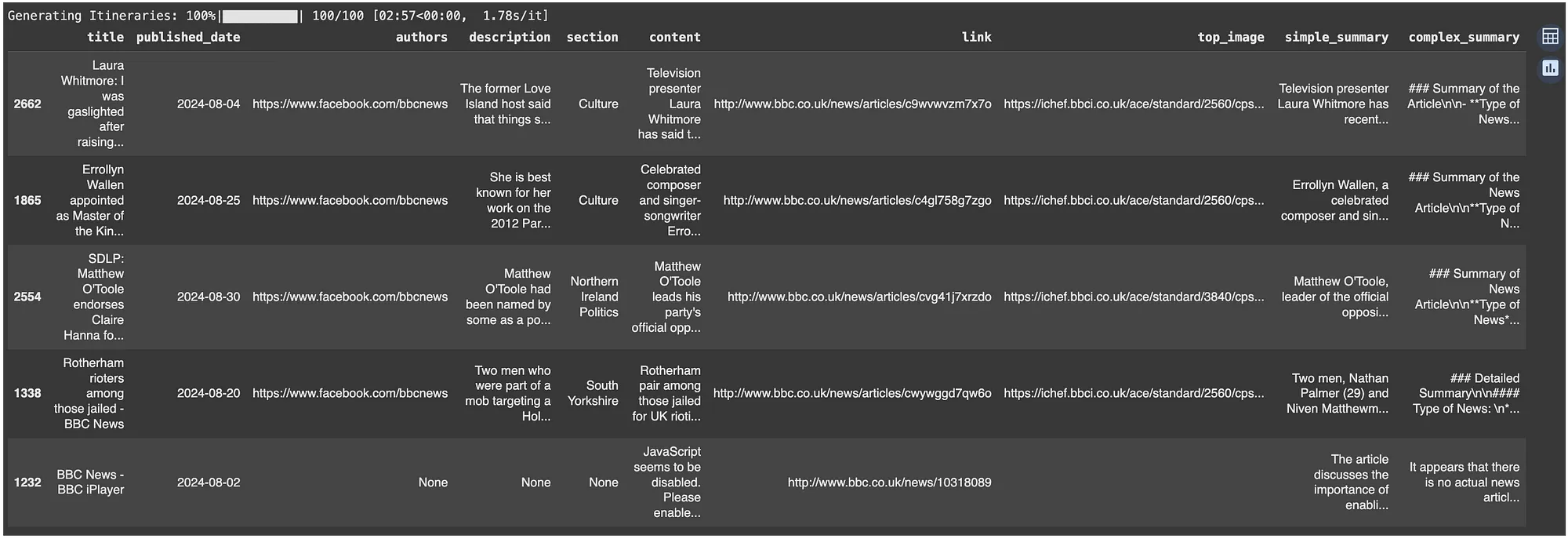The width and height of the screenshot is (1568, 539).
Task: Open the top_image link in row 2662
Action: tap(1134, 104)
